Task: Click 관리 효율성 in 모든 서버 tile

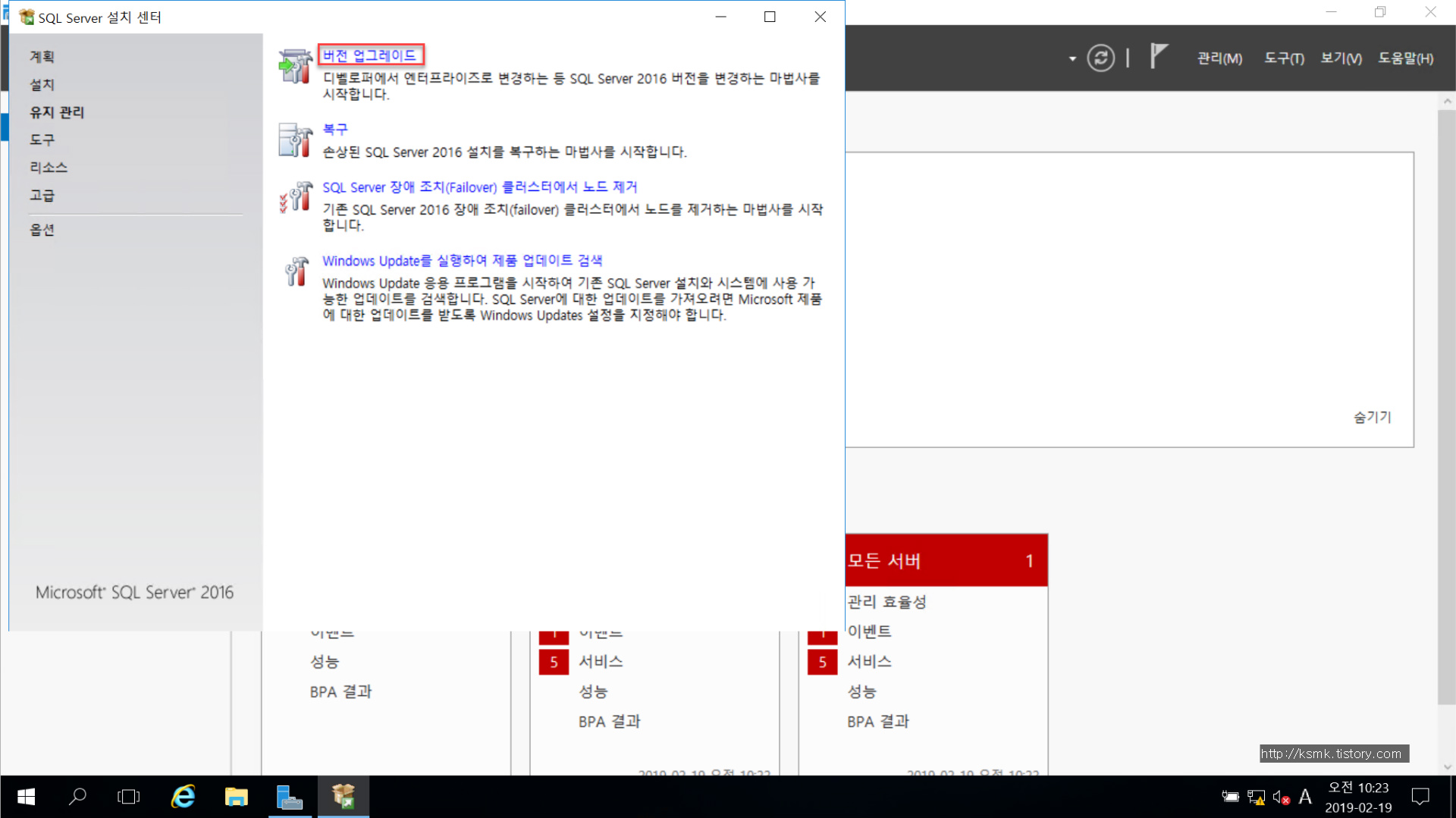Action: [886, 602]
